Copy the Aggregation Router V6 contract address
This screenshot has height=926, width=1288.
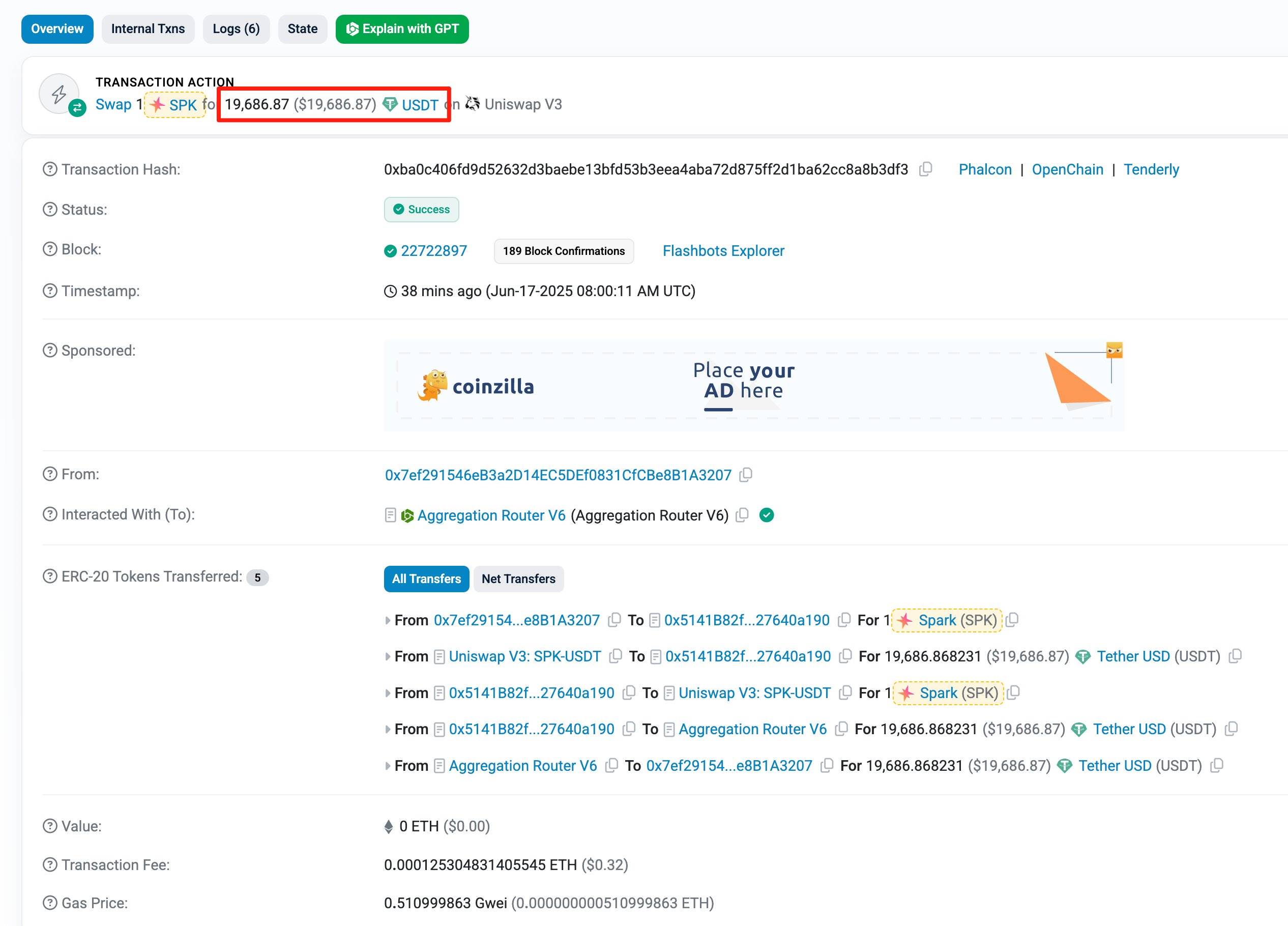tap(742, 515)
